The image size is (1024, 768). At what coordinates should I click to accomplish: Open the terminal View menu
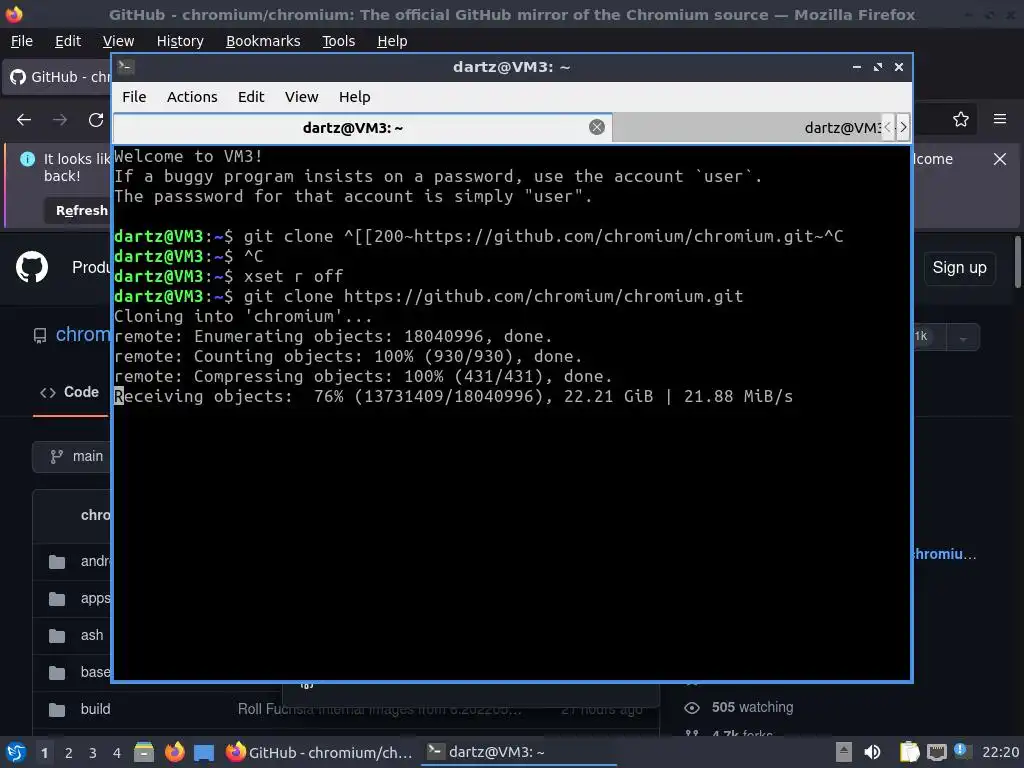pos(301,97)
